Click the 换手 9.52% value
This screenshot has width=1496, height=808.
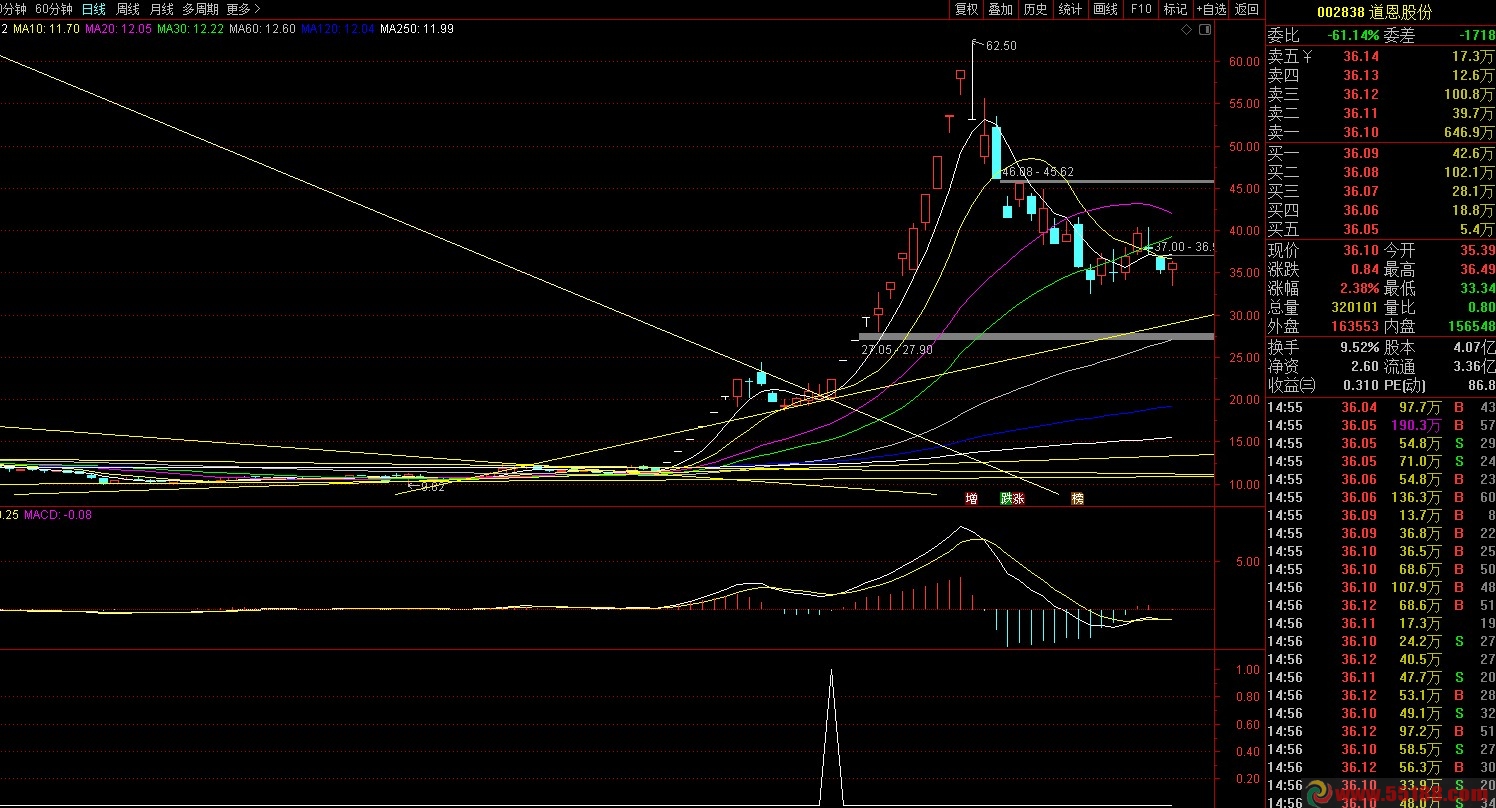(x=1359, y=348)
